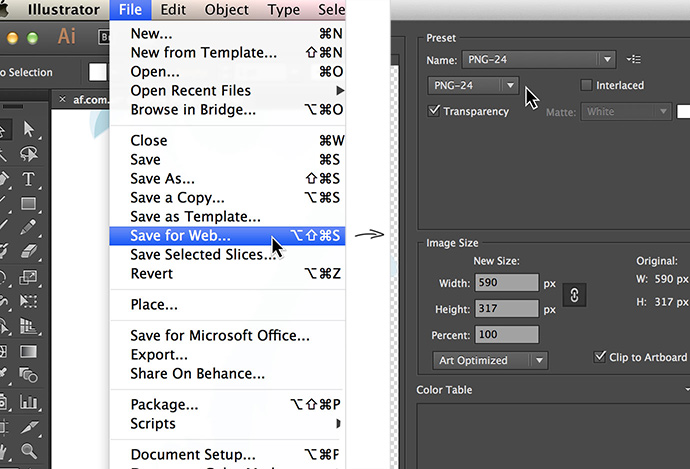Select the Column Graph tool

(x=29, y=402)
